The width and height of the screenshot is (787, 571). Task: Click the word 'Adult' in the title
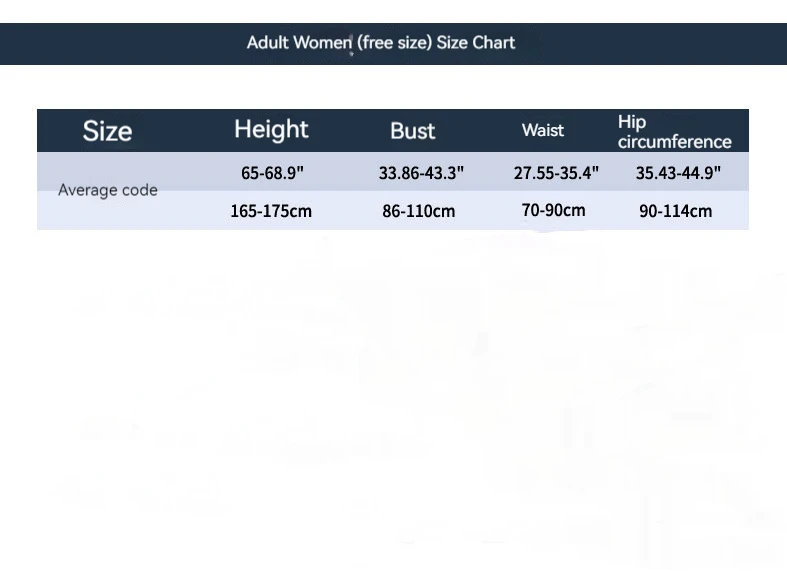click(x=267, y=43)
